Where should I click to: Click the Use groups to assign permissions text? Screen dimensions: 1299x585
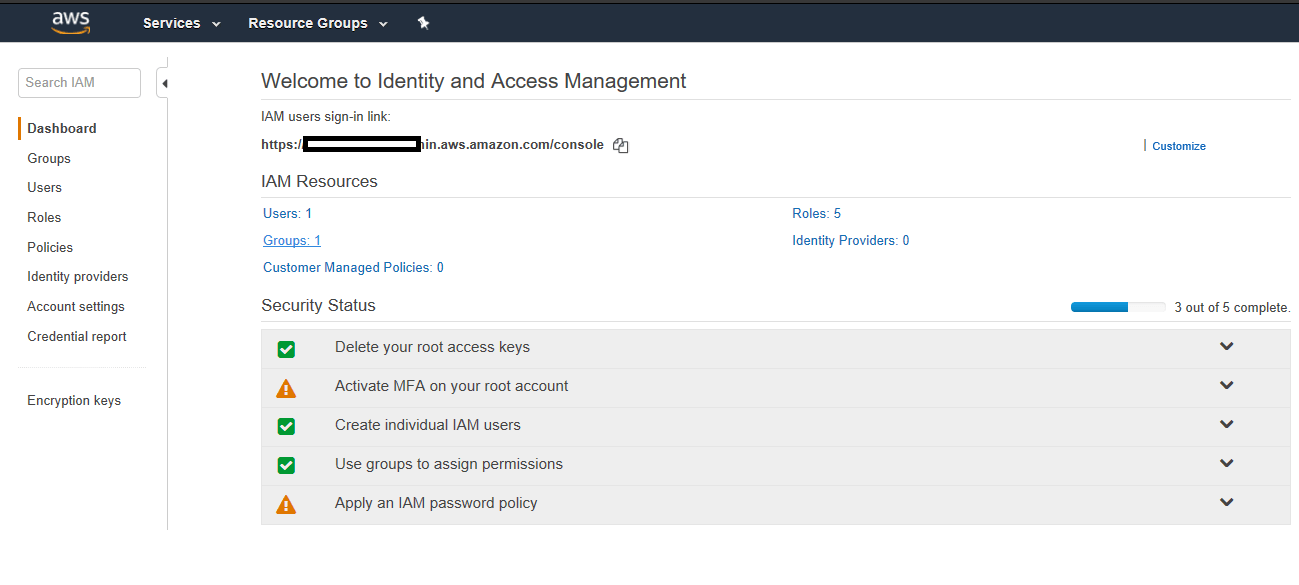449,464
